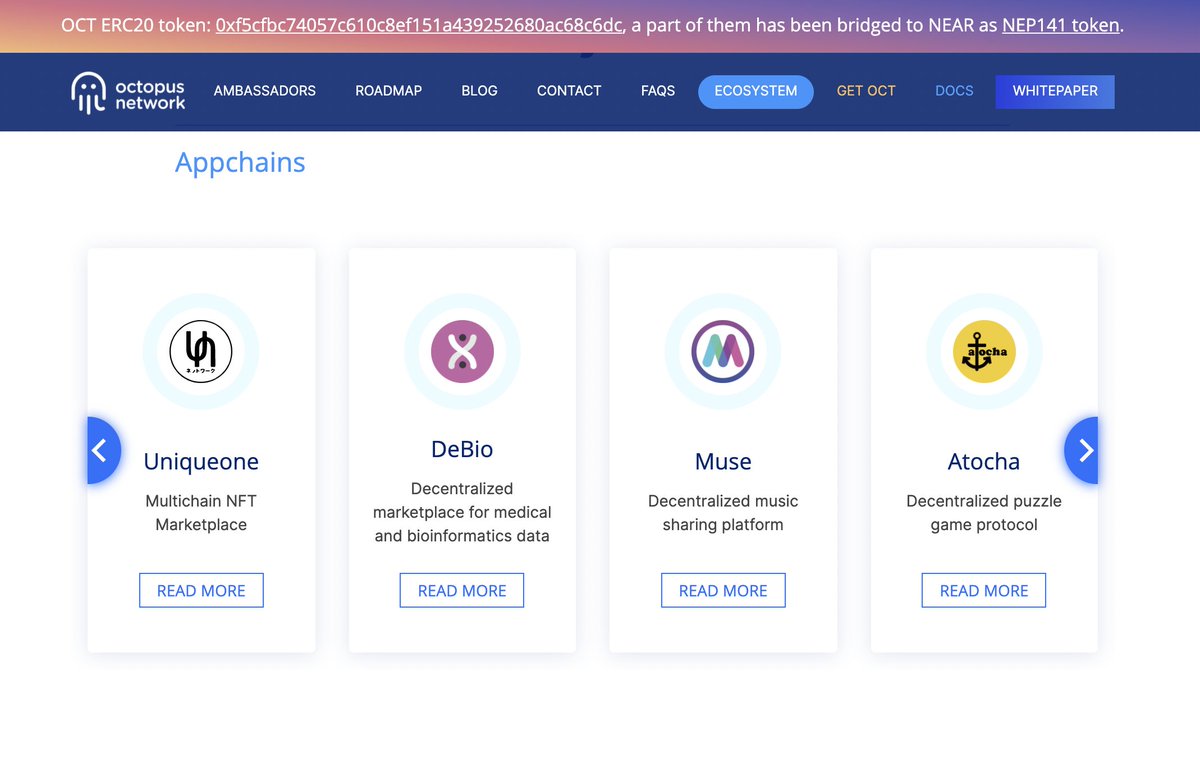This screenshot has width=1200, height=775.
Task: Open the OCT ERC20 token address link
Action: (x=419, y=25)
